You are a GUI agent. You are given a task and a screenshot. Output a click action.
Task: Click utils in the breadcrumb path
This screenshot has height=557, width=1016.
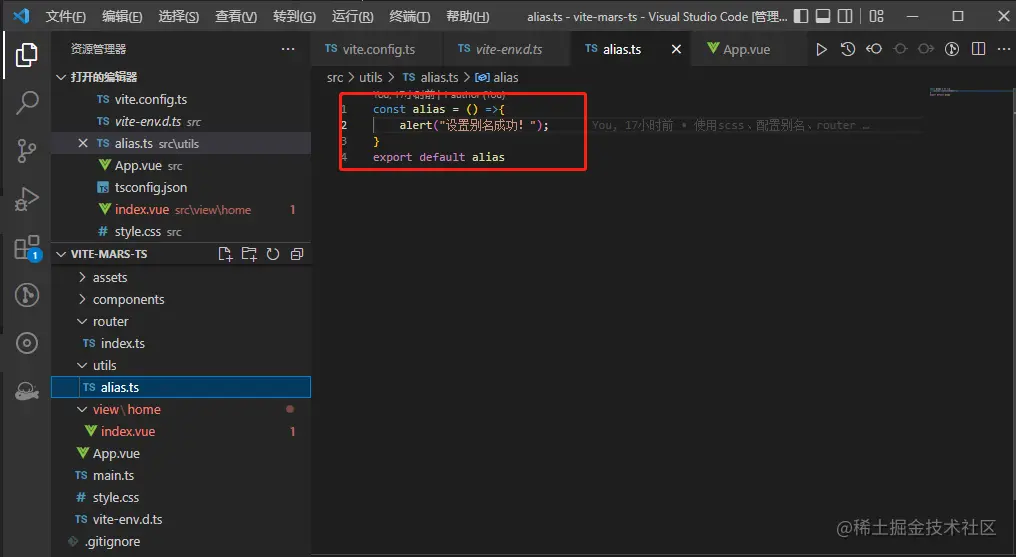pyautogui.click(x=371, y=78)
